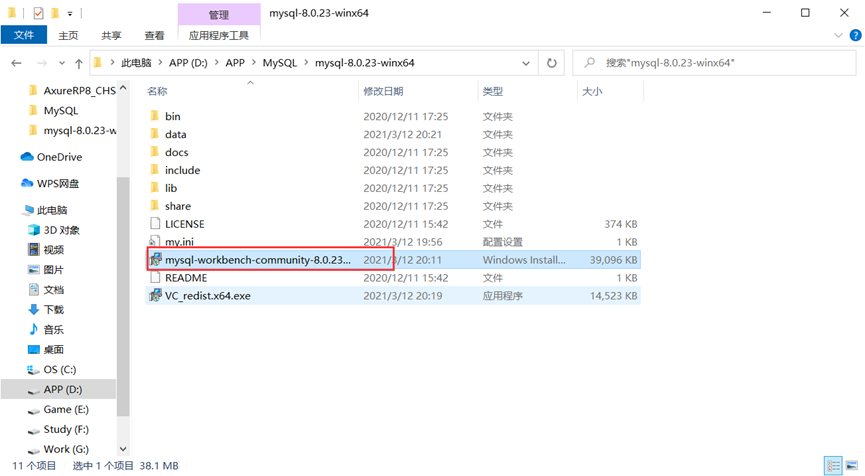865x476 pixels.
Task: Open 应用程序工具 ribbon tab
Action: [x=219, y=35]
